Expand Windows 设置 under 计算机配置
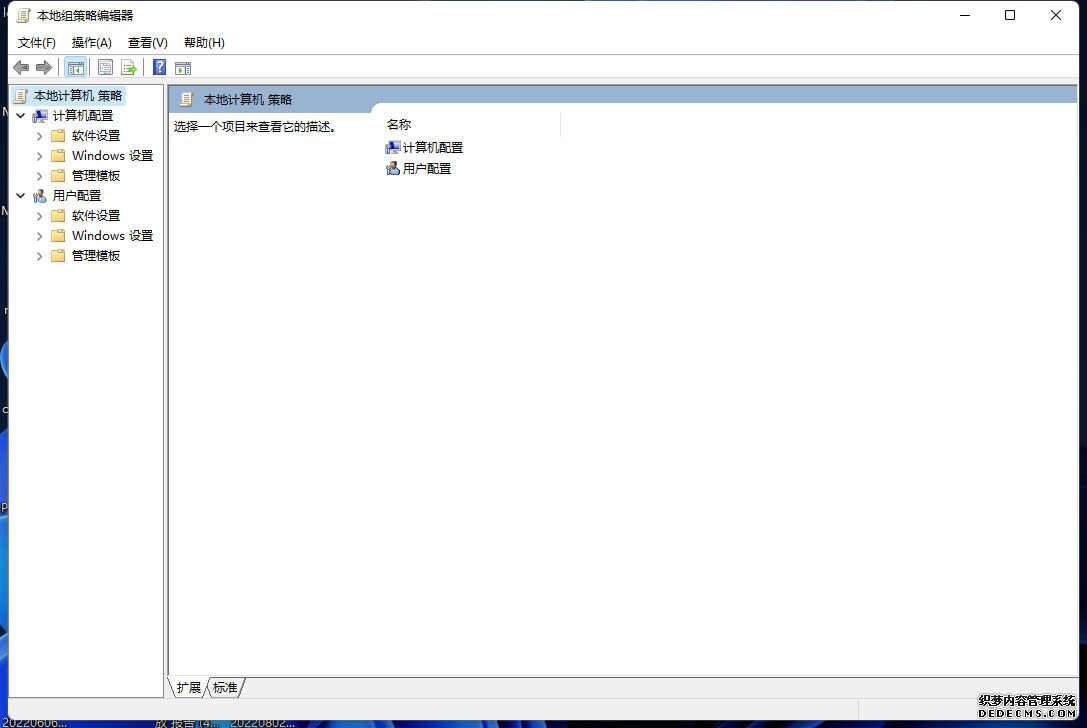Image resolution: width=1087 pixels, height=728 pixels. 40,156
